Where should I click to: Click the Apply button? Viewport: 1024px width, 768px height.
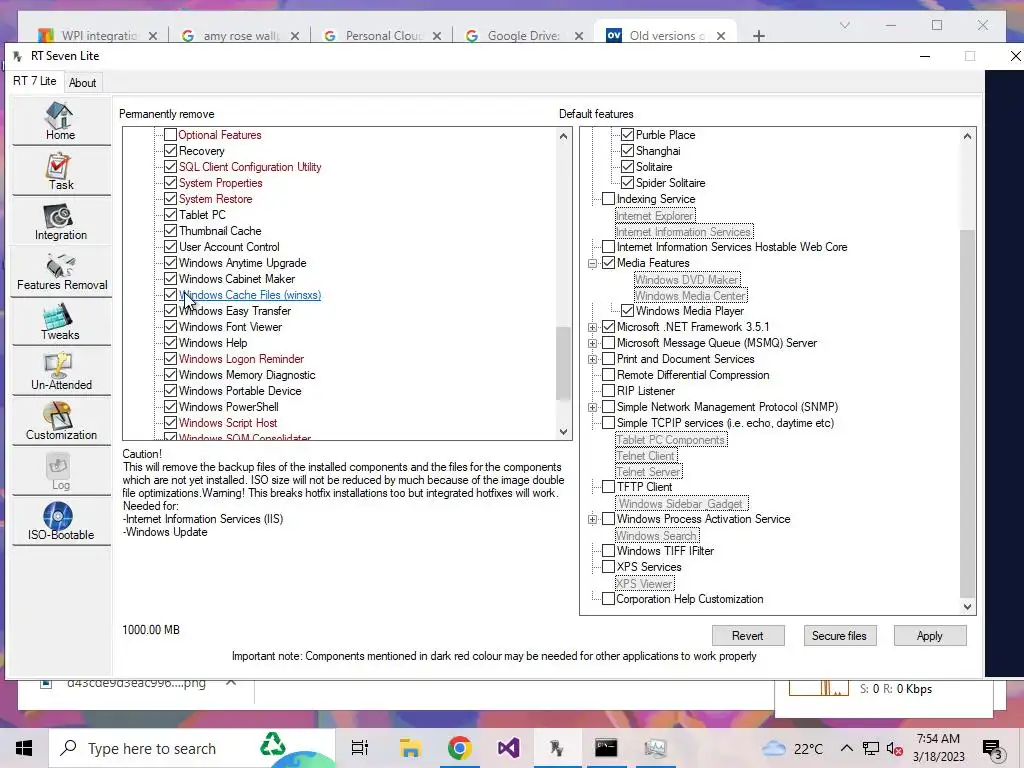pyautogui.click(x=929, y=635)
